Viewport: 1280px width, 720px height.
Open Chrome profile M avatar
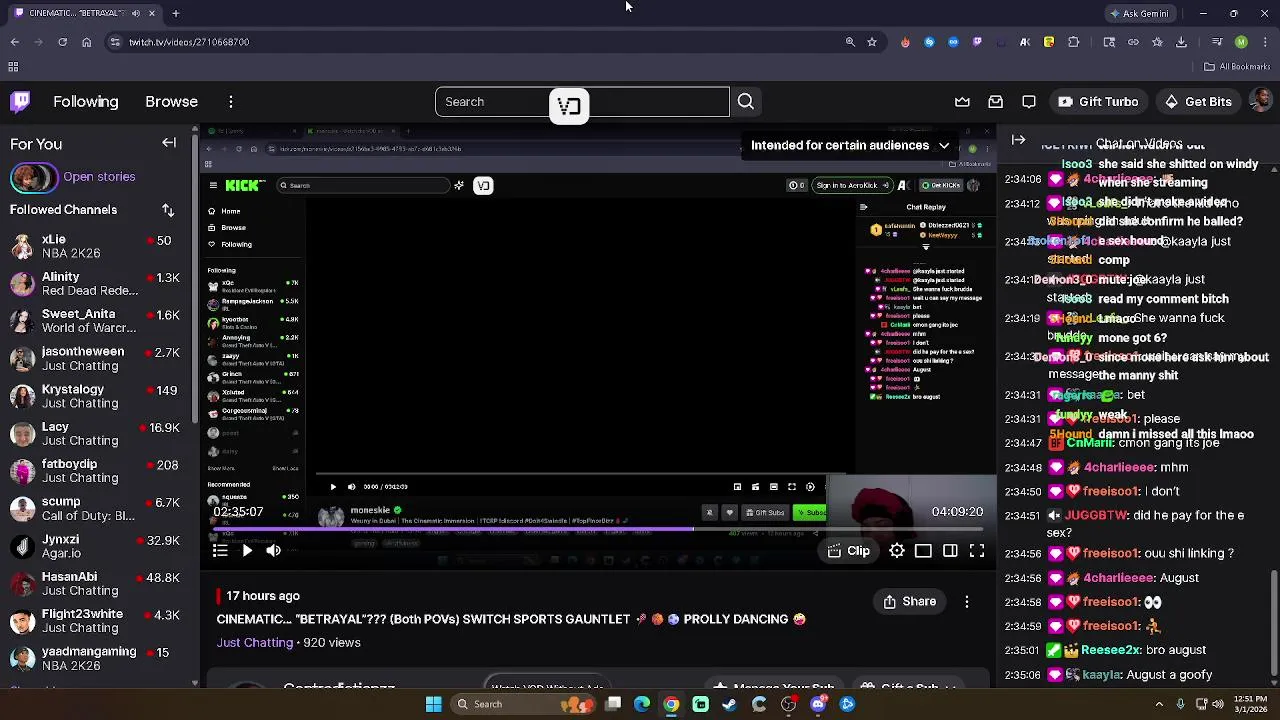(x=1241, y=42)
